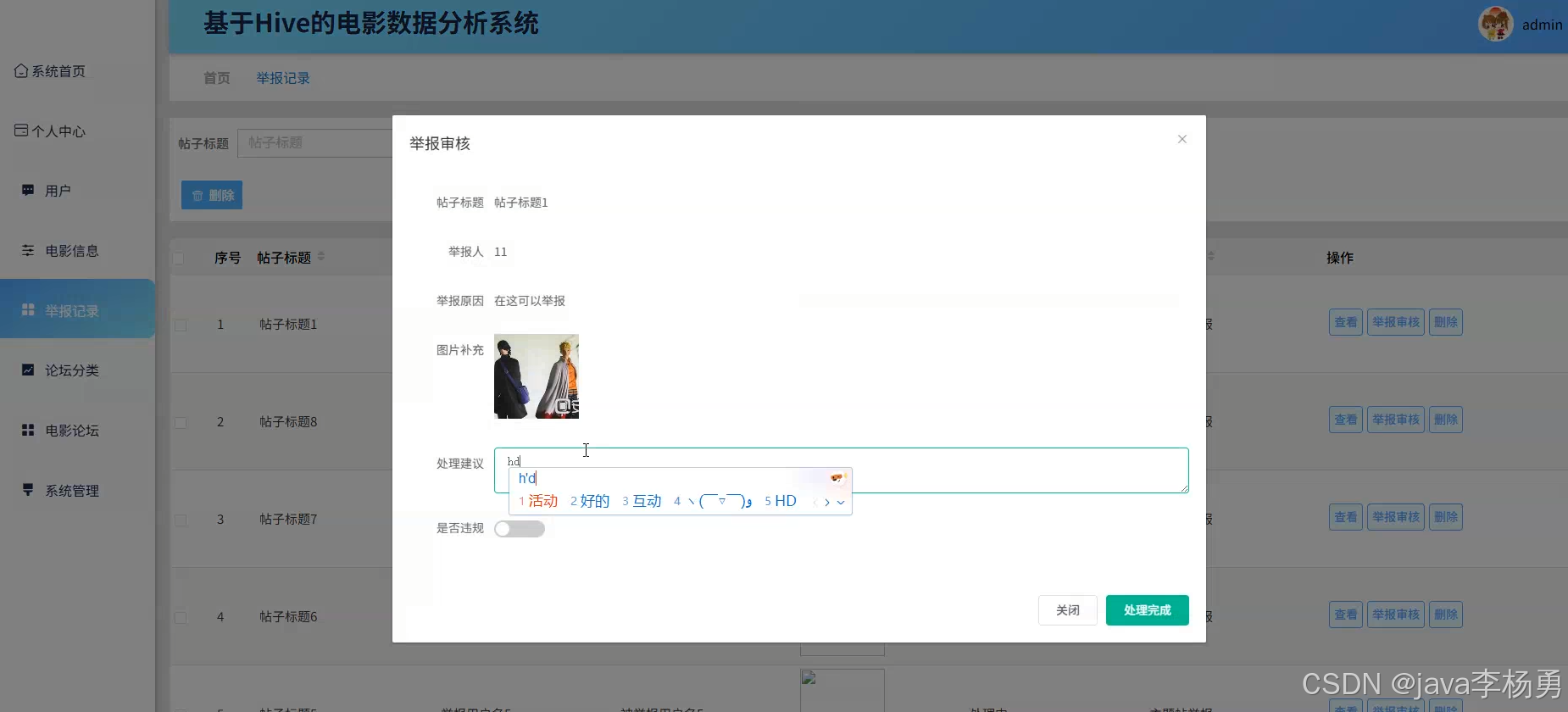Screen dimensions: 1568x712
Task: Open 用户 menu in the sidebar
Action: [x=58, y=191]
